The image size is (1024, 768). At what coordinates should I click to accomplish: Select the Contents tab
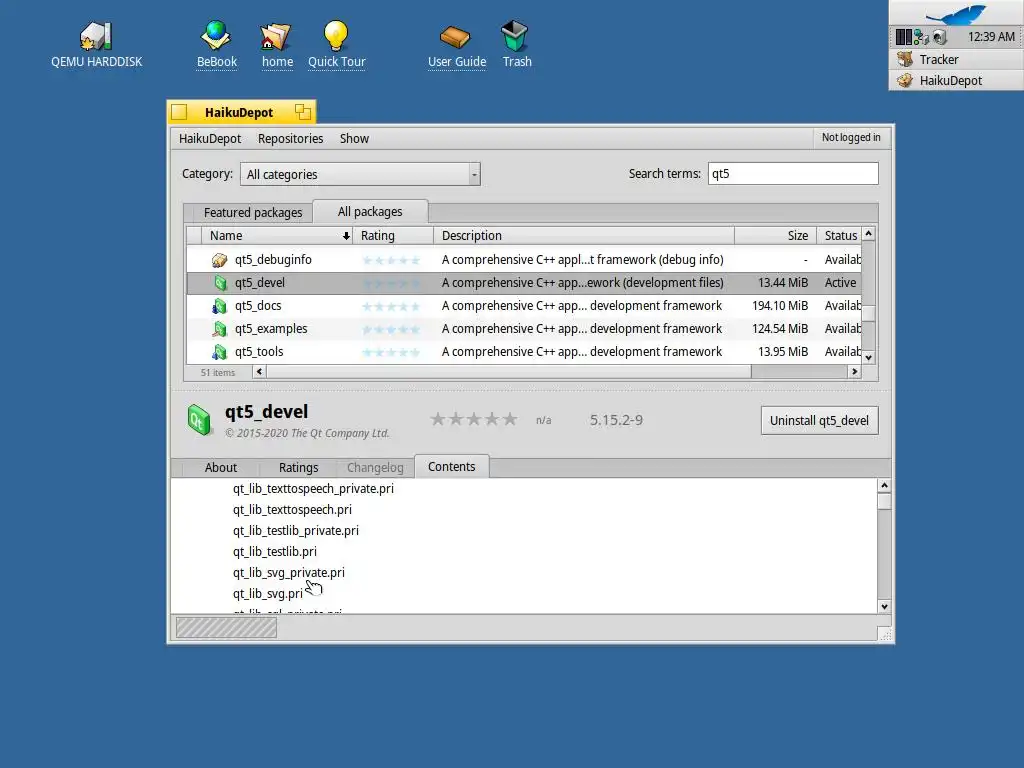pyautogui.click(x=451, y=467)
